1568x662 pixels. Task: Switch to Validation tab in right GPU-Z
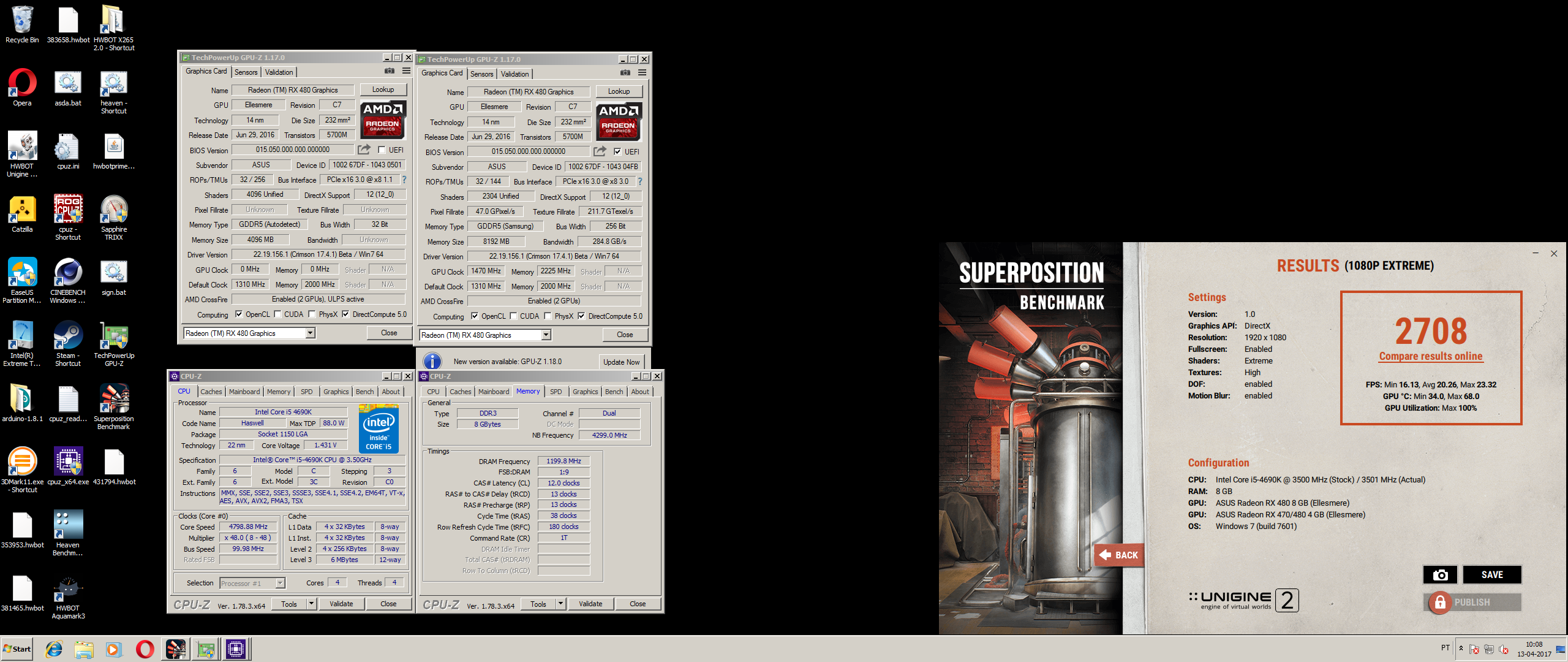tap(514, 74)
